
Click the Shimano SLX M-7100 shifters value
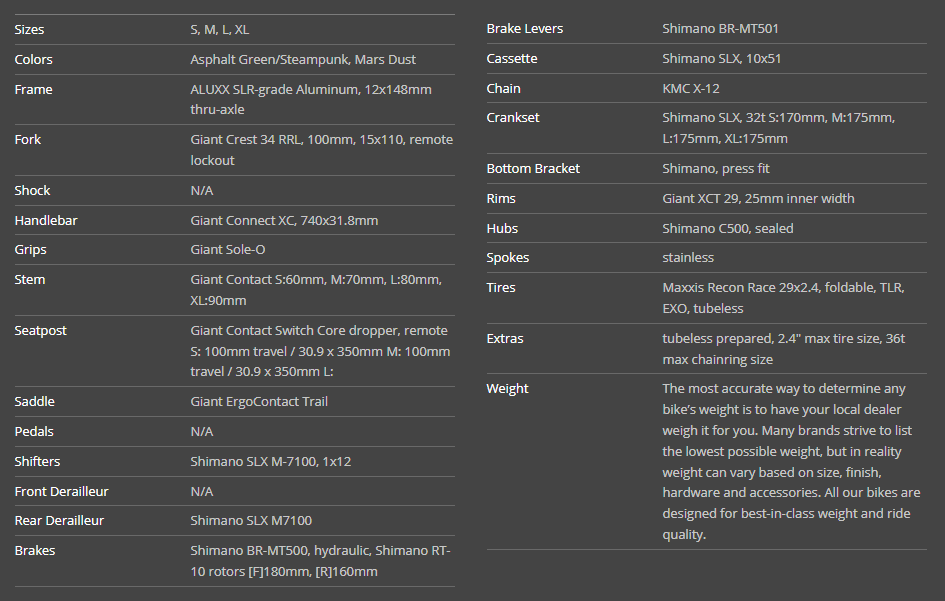270,462
